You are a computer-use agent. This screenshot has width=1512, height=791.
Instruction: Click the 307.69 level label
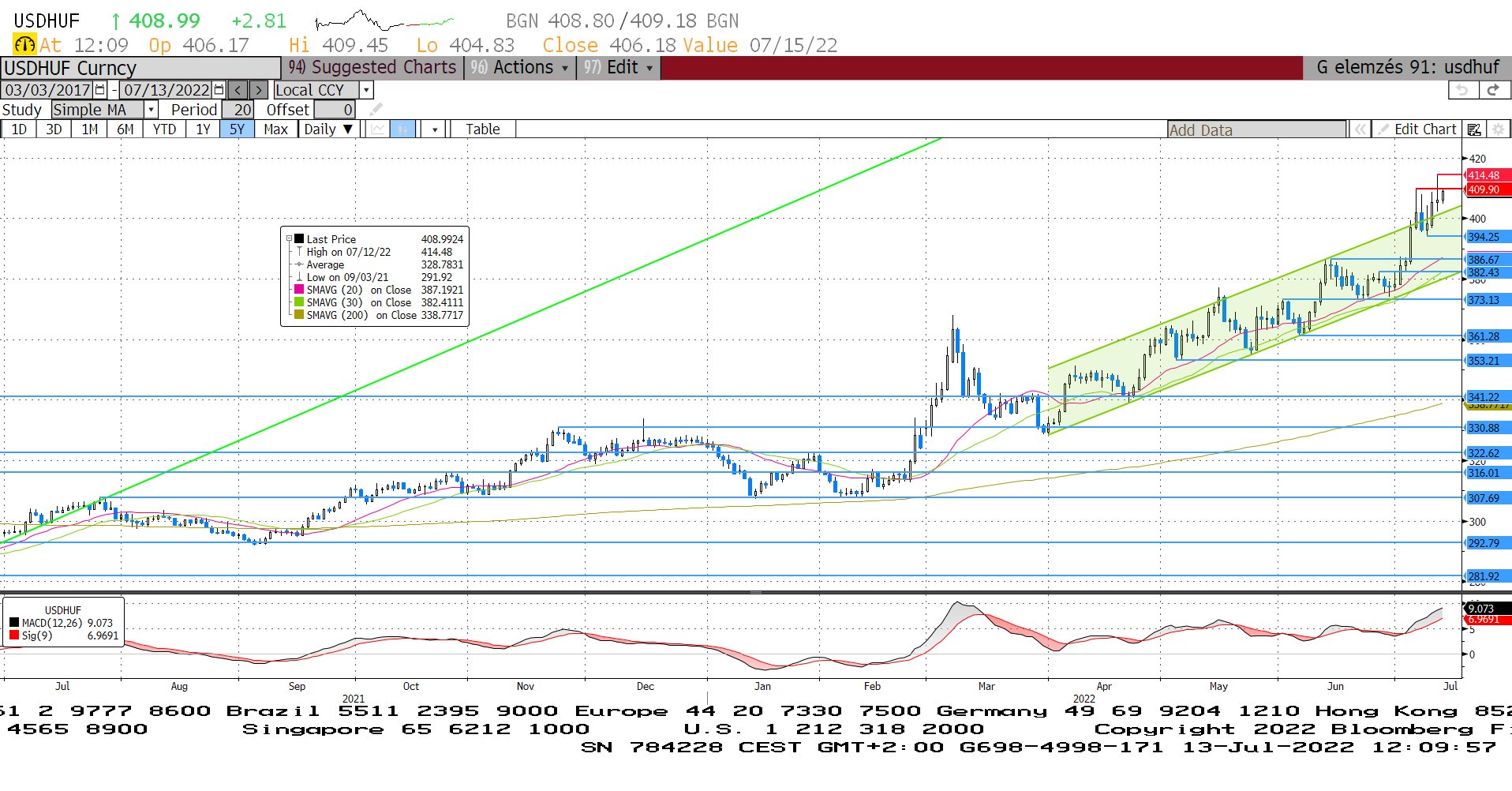coord(1488,498)
